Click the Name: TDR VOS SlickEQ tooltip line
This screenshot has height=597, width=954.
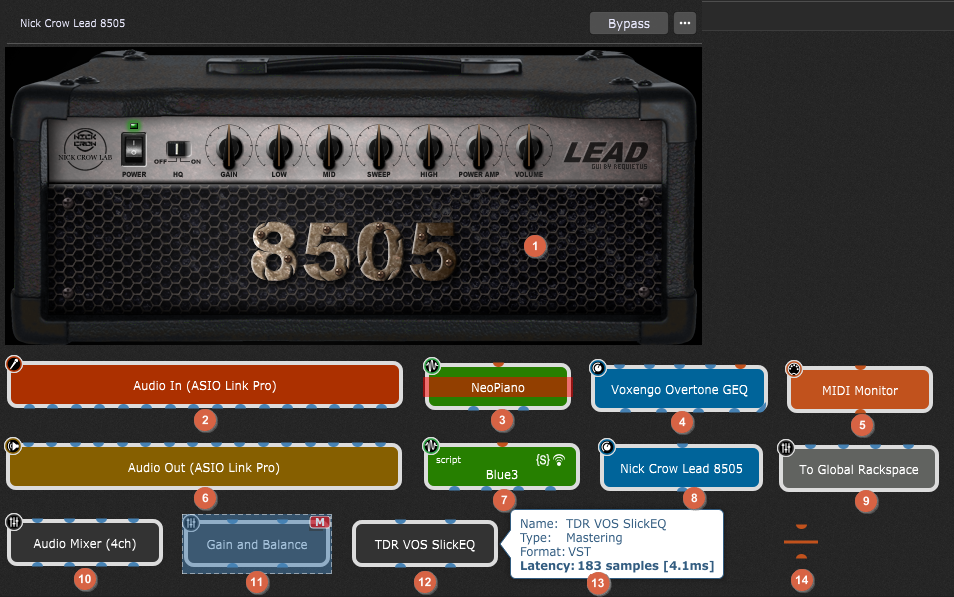pyautogui.click(x=593, y=523)
